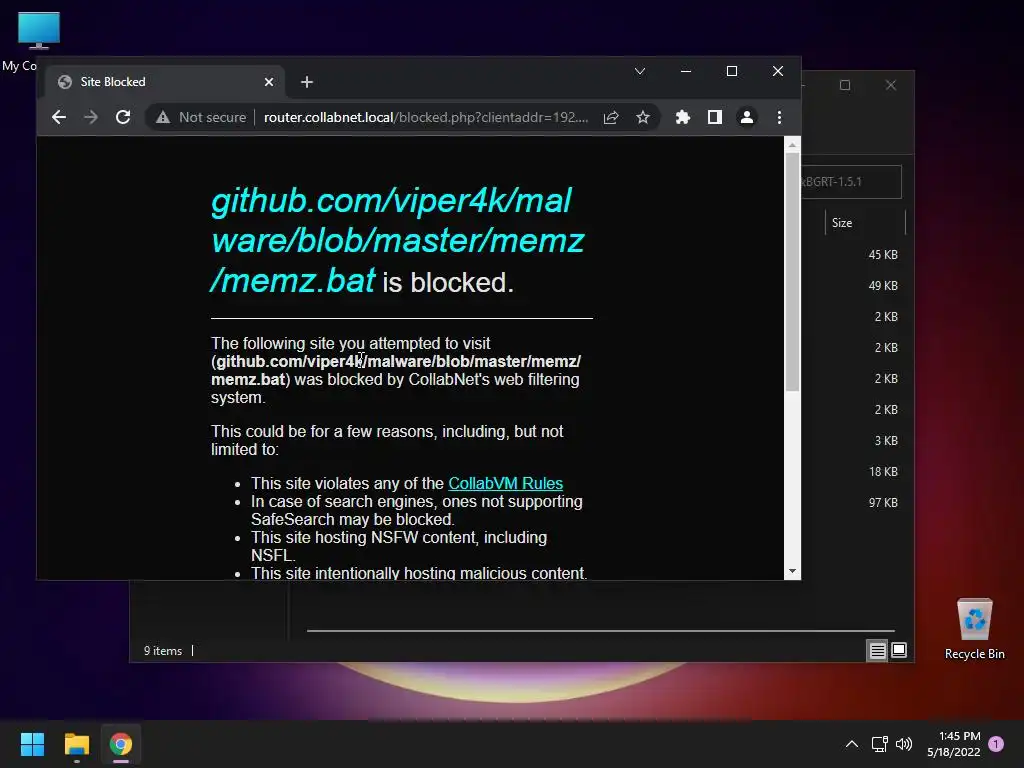The height and width of the screenshot is (768, 1024).
Task: Click the 9 items status text
Action: tap(163, 651)
